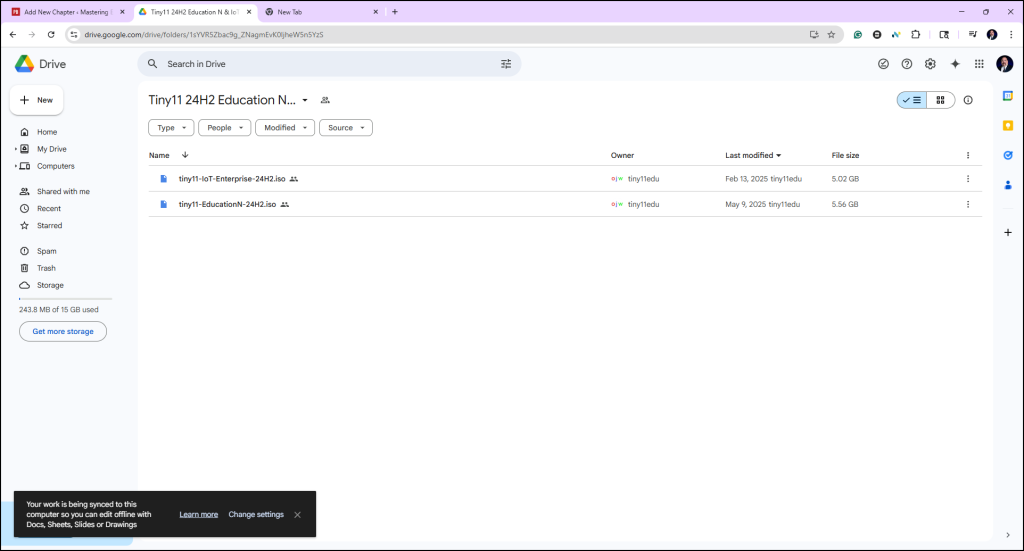Viewport: 1024px width, 551px height.
Task: Switch to list layout view
Action: pos(912,100)
